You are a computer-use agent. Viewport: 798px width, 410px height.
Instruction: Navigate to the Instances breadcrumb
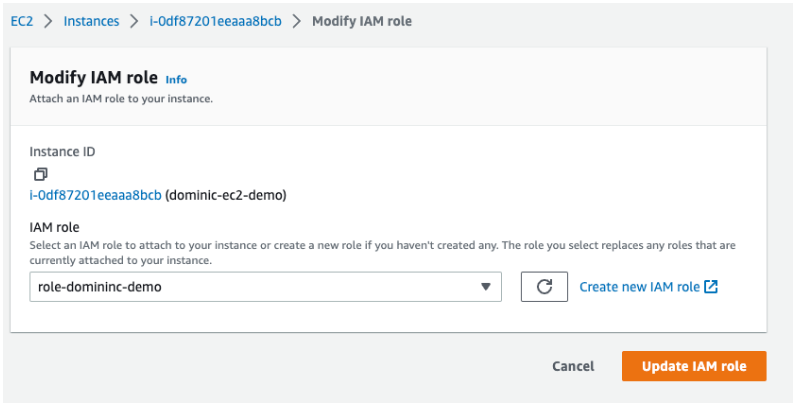pos(91,21)
